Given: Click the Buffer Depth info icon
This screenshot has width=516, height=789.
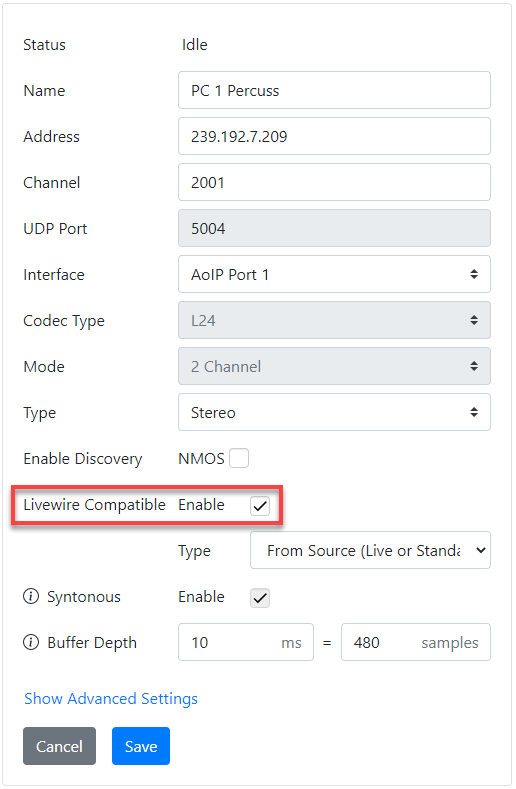Looking at the screenshot, I should click(x=31, y=642).
